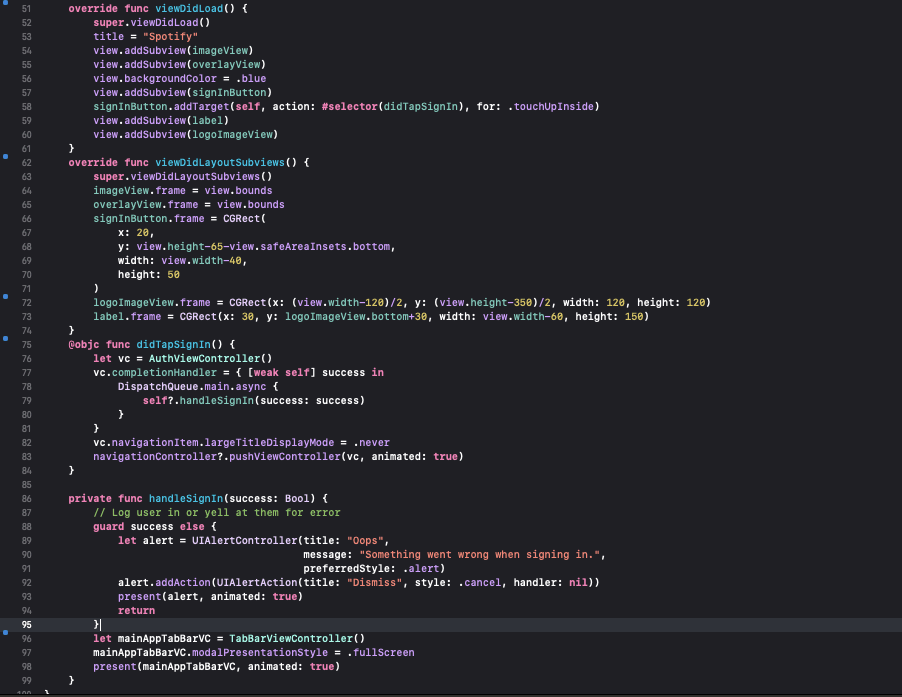Click pushViewController on line 83
The width and height of the screenshot is (902, 697).
coord(285,457)
